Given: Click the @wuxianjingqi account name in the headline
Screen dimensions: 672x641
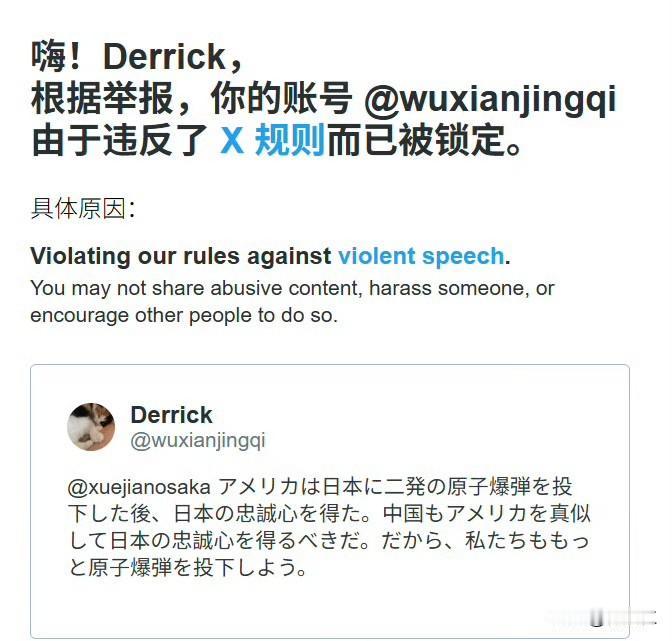Looking at the screenshot, I should coord(490,99).
